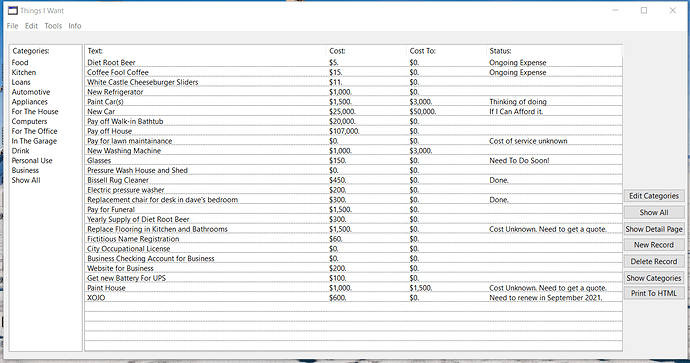Select Electric pressure washer row
Image resolution: width=690 pixels, height=363 pixels.
click(x=353, y=190)
